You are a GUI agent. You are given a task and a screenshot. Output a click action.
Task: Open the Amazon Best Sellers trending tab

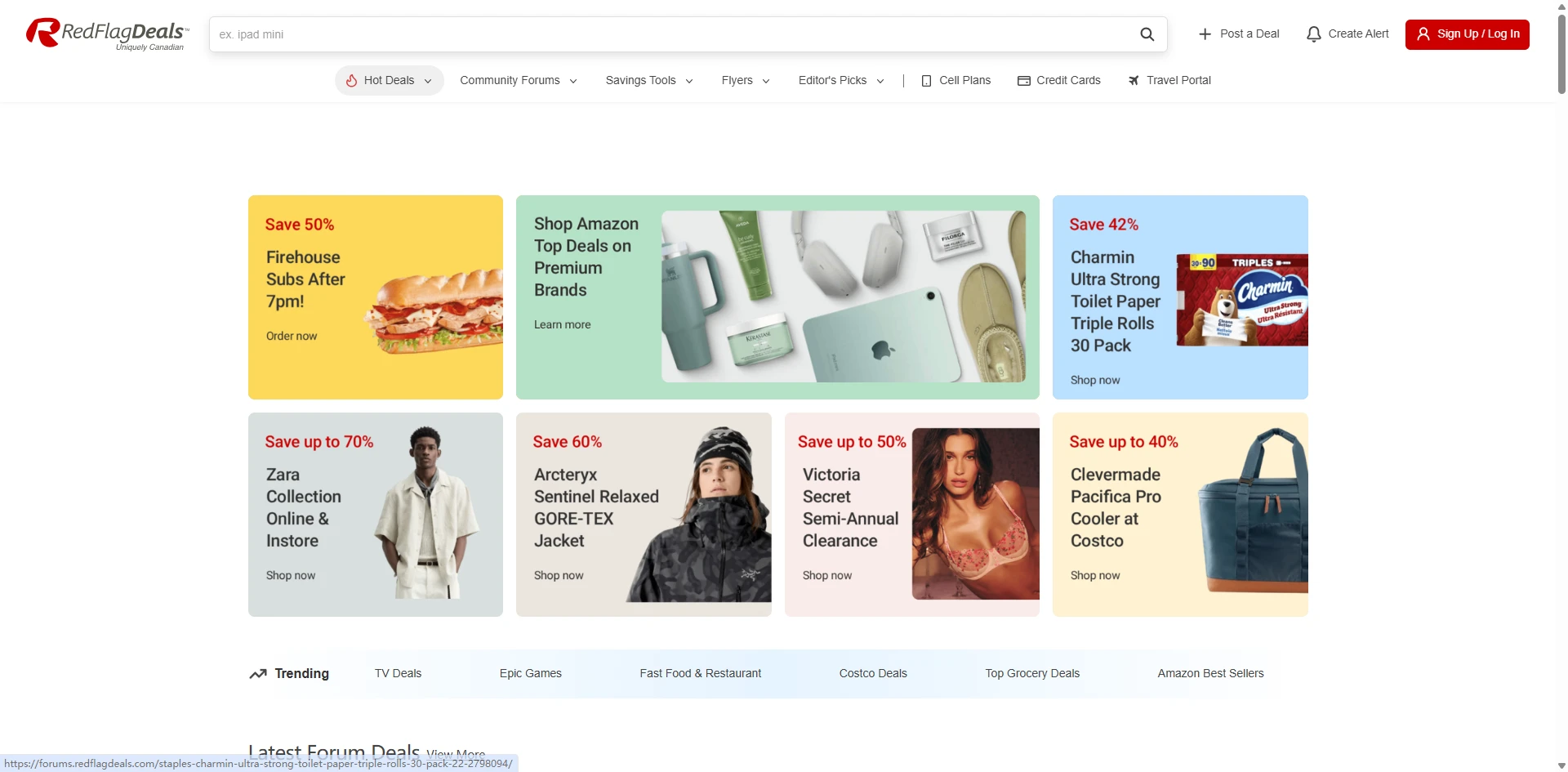point(1209,673)
